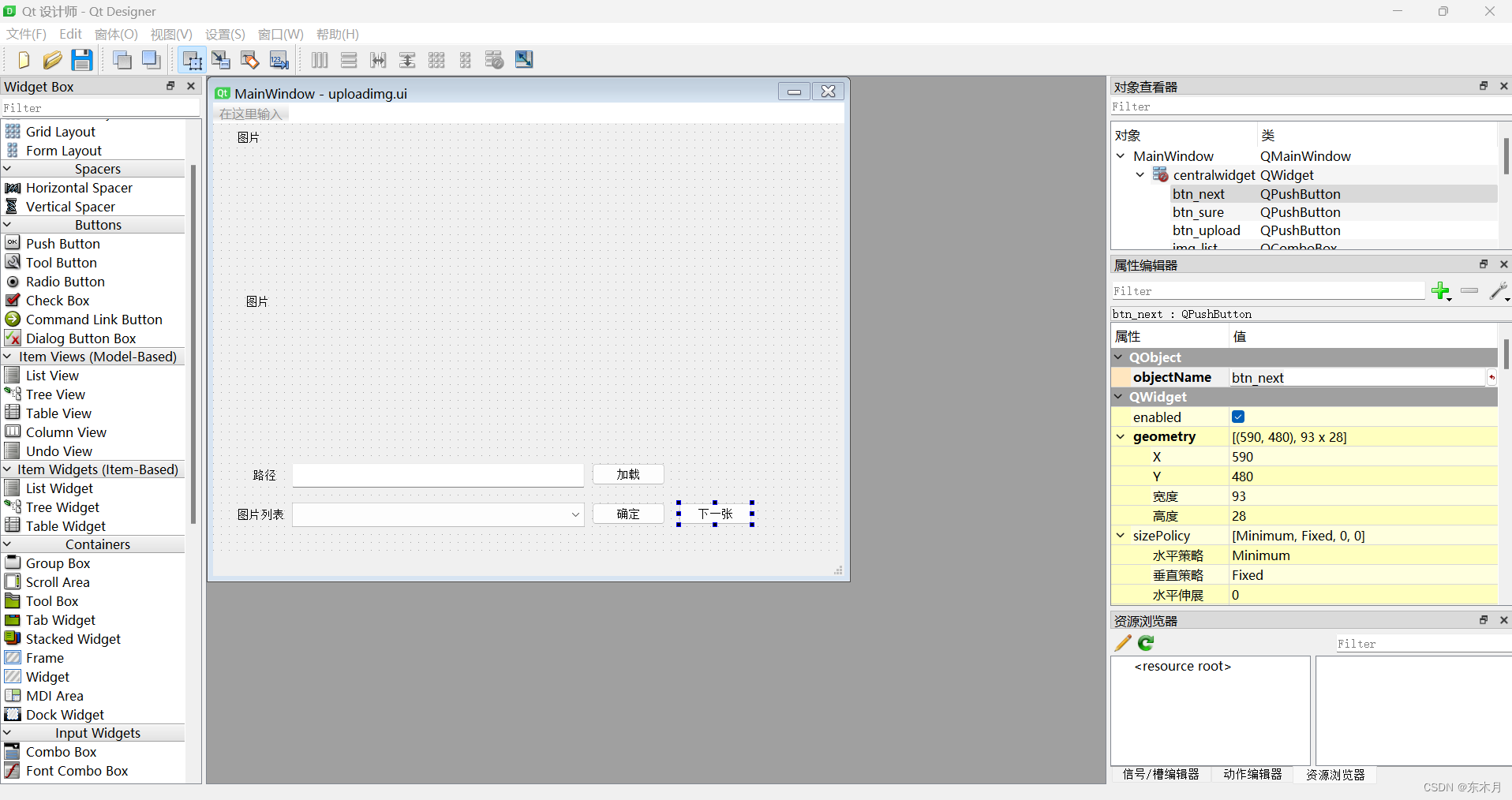Open the Edit menu

coord(70,34)
